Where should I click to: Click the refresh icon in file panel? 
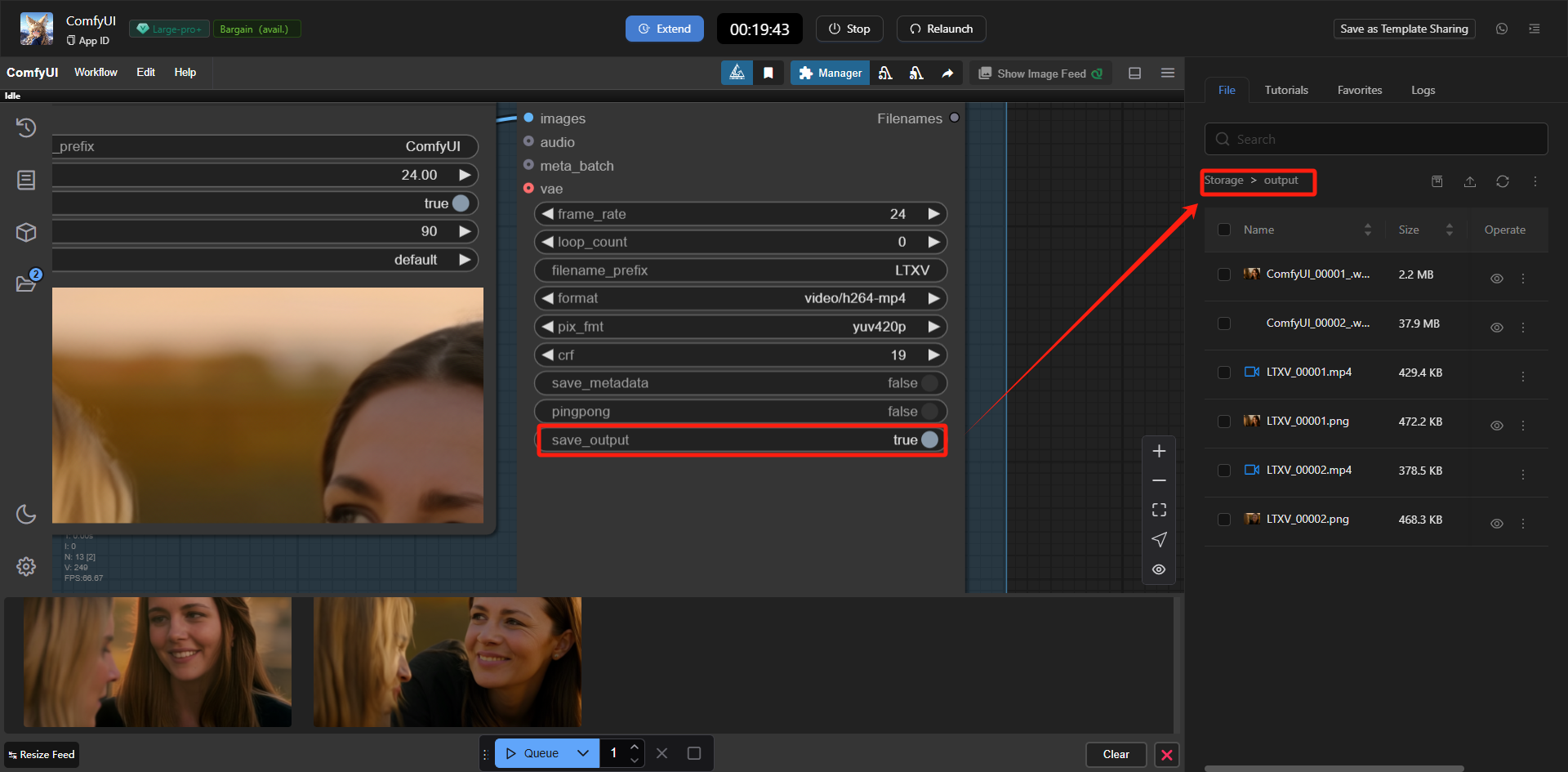[x=1502, y=181]
